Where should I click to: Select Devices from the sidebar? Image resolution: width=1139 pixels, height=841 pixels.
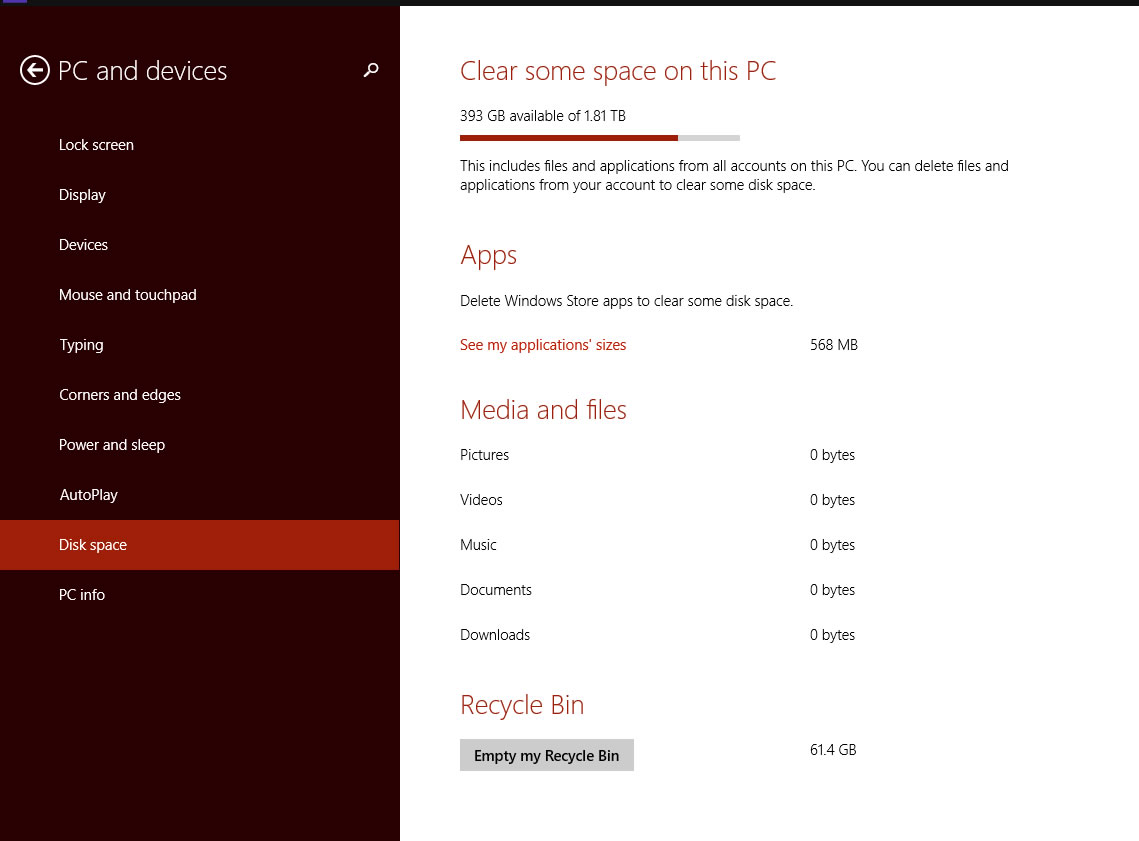click(83, 244)
